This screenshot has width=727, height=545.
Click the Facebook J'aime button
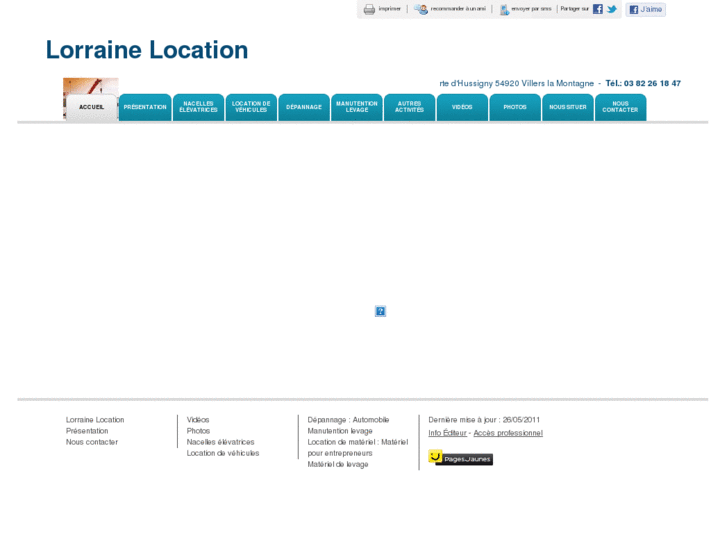pyautogui.click(x=645, y=9)
